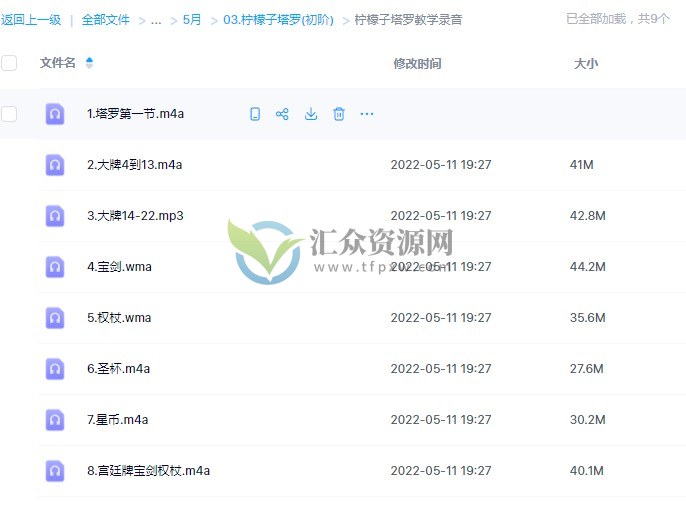This screenshot has width=686, height=505.
Task: Open the more options ellipsis on first row
Action: click(367, 114)
